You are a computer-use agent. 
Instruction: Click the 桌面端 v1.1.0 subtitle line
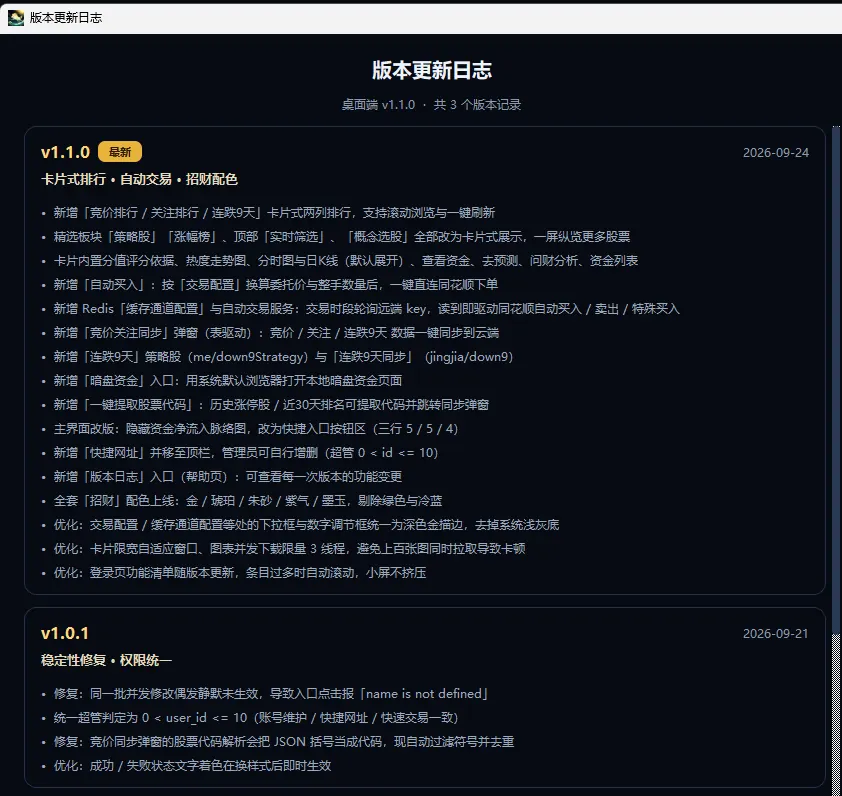coord(432,105)
